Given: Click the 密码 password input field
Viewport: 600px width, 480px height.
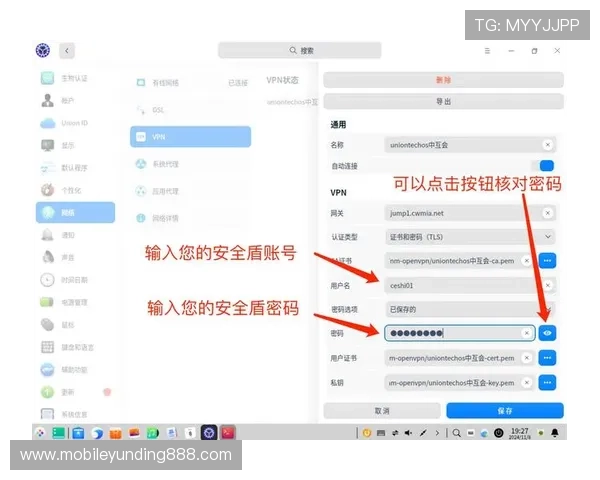Looking at the screenshot, I should point(450,333).
